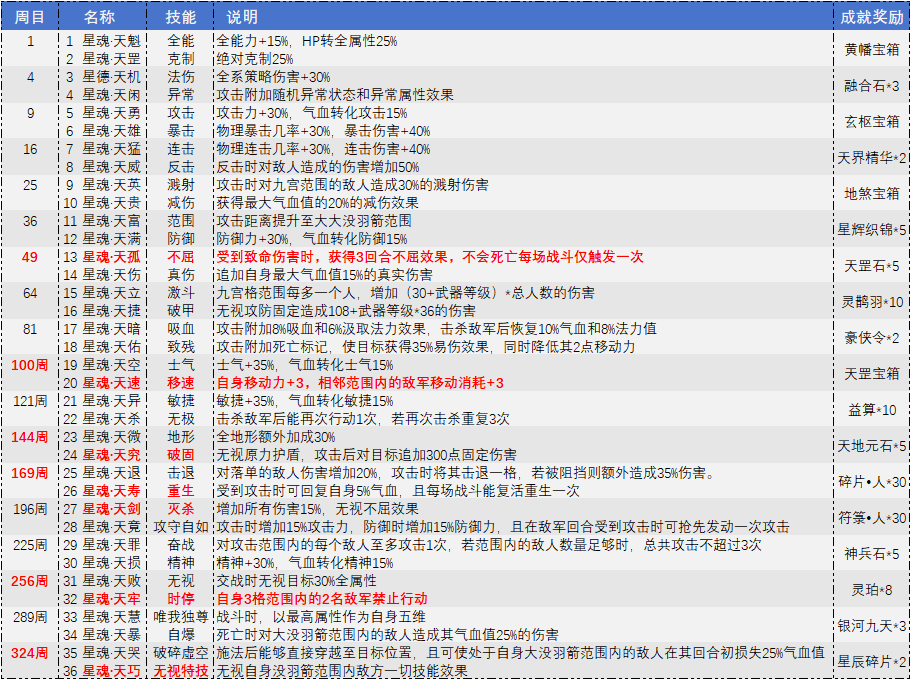The image size is (912, 682).
Task: Click the 唯我独尊 skill cell
Action: pyautogui.click(x=181, y=617)
